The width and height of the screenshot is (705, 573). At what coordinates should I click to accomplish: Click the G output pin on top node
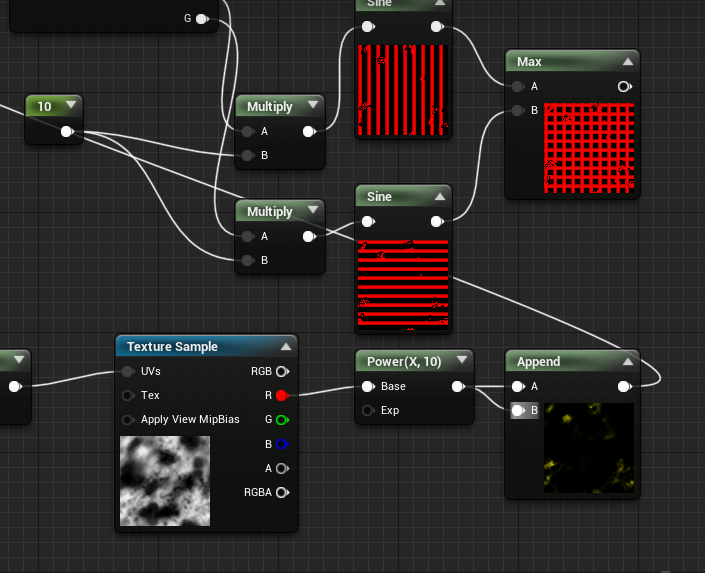point(202,19)
